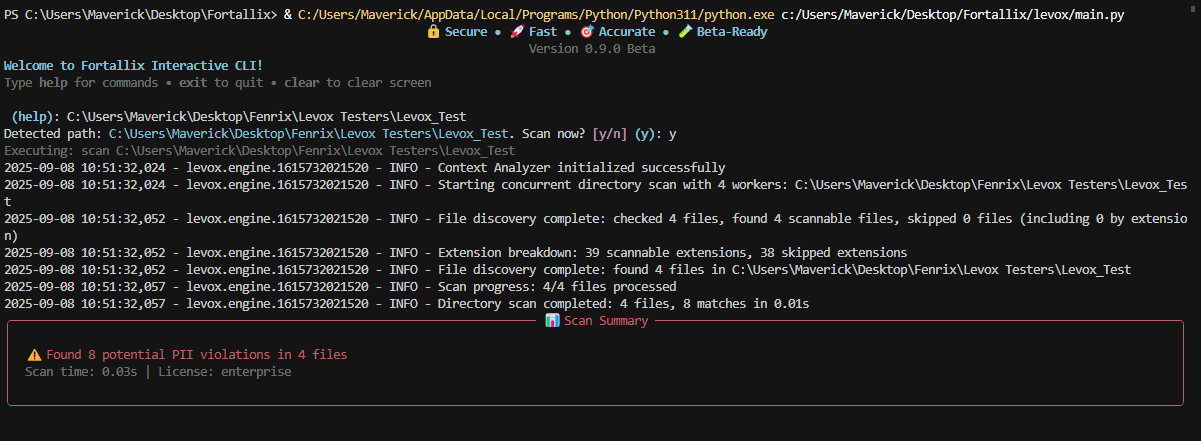Click the Executing: scan line
This screenshot has width=1201, height=441.
pos(260,151)
